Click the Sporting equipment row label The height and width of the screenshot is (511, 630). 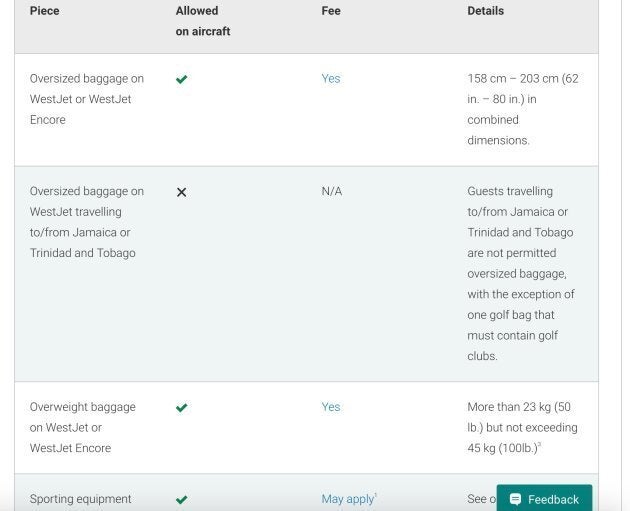pos(81,499)
